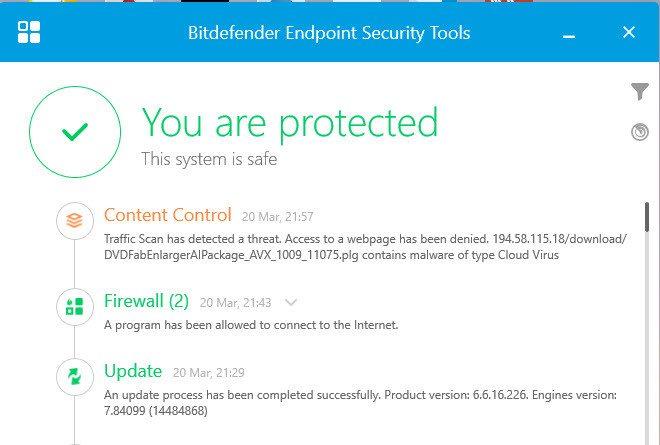Screen dimensions: 660x445
Task: Click the Firewall (2) heading
Action: tap(146, 301)
